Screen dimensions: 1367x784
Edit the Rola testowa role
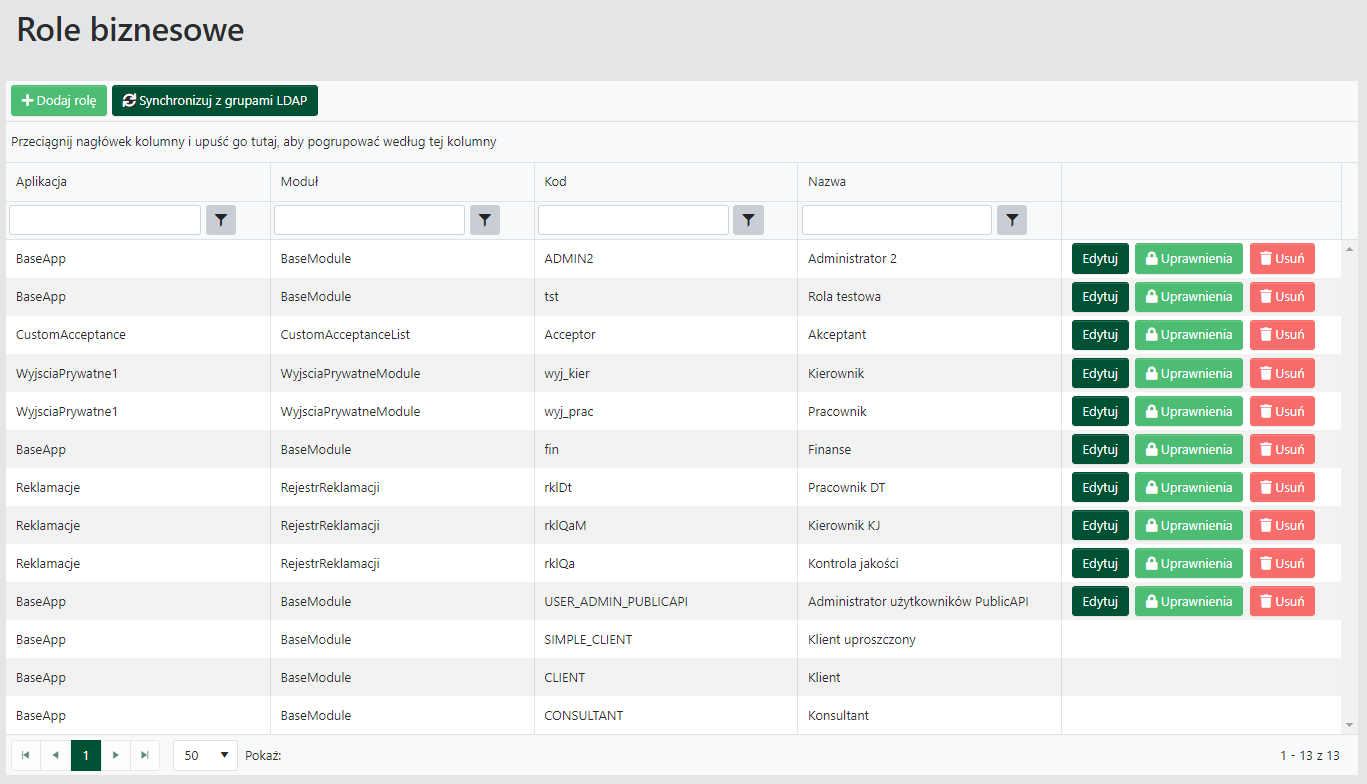1100,297
